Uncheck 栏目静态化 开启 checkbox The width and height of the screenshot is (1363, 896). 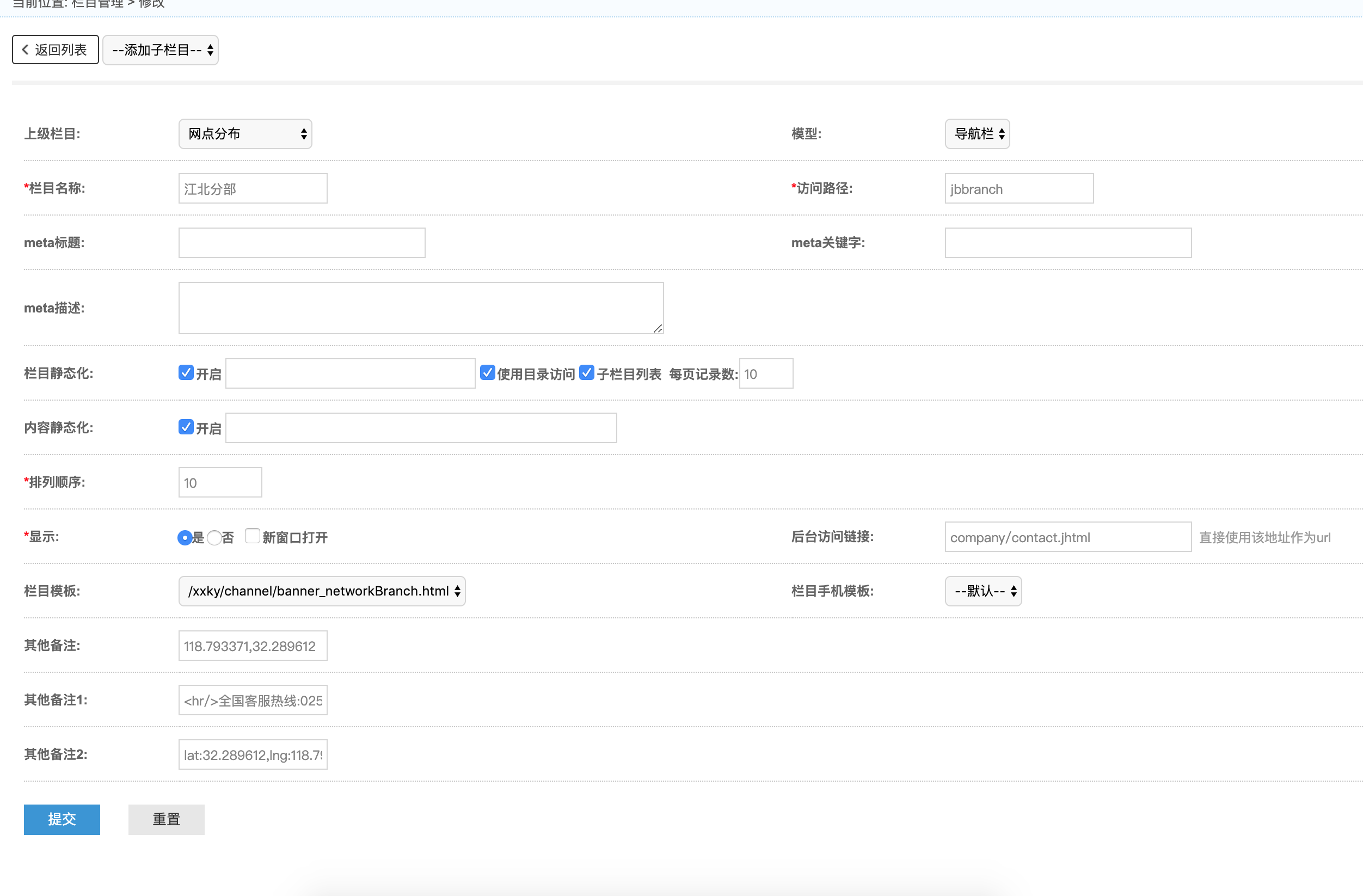[x=186, y=373]
